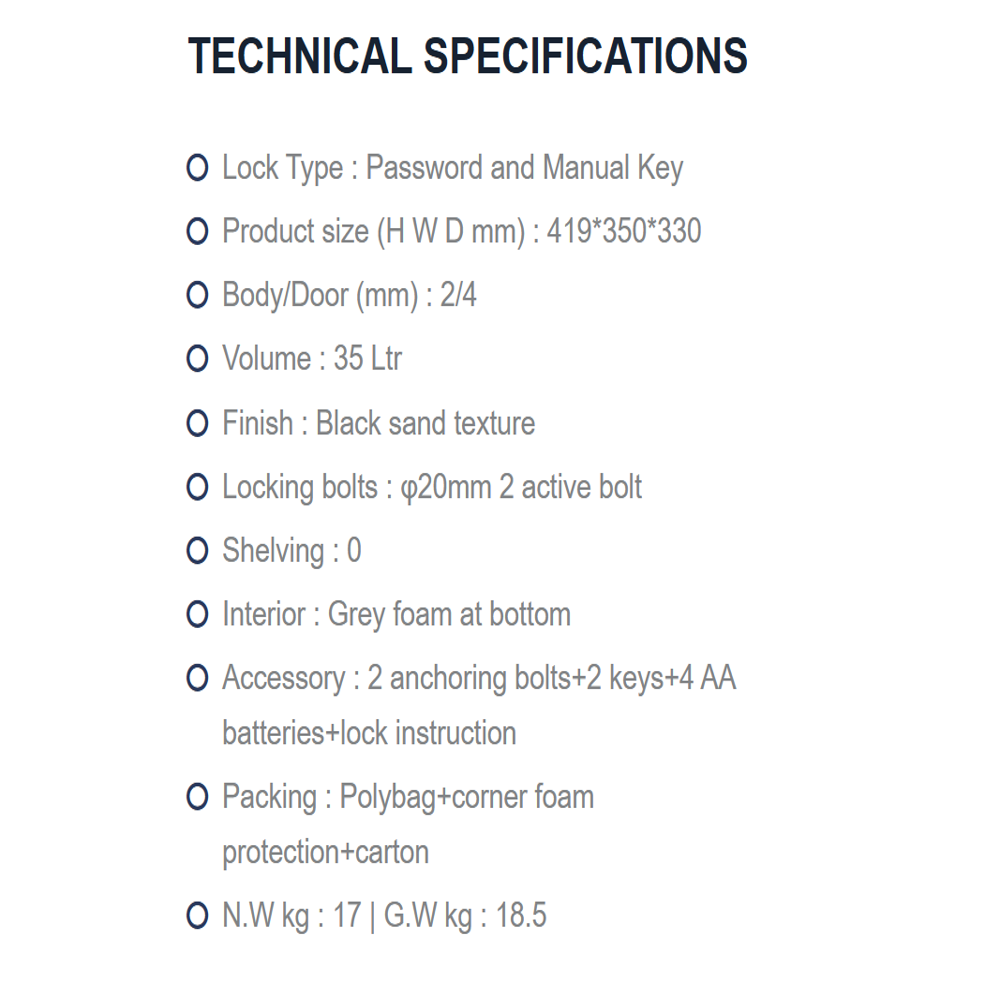Click the Technical Specifications heading
The image size is (1000, 1000).
[467, 56]
